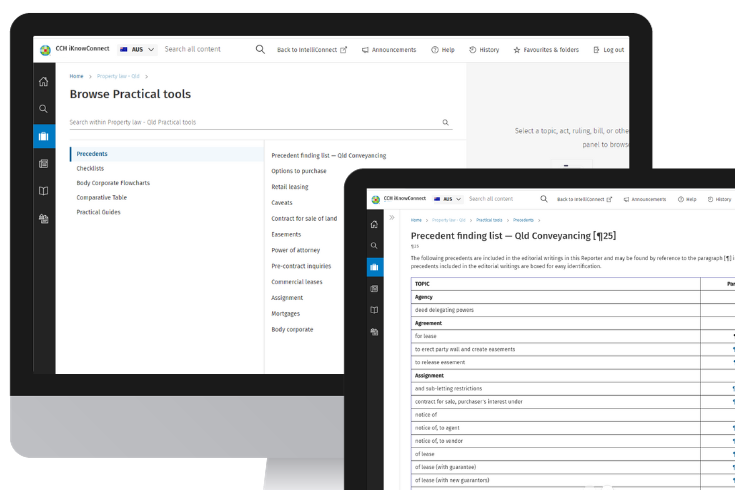
Task: Click the Practical tools breadcrumb on the tablet
Action: coord(489,219)
